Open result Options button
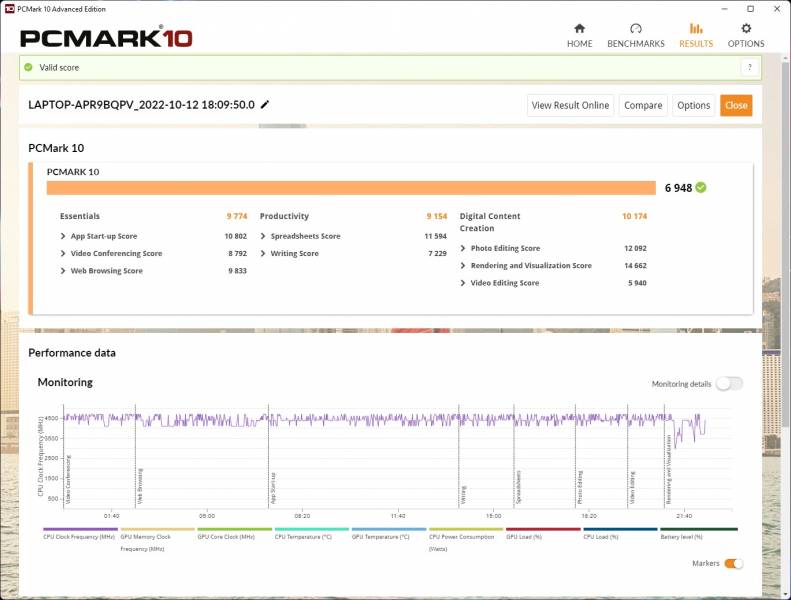The image size is (791, 600). [x=693, y=105]
